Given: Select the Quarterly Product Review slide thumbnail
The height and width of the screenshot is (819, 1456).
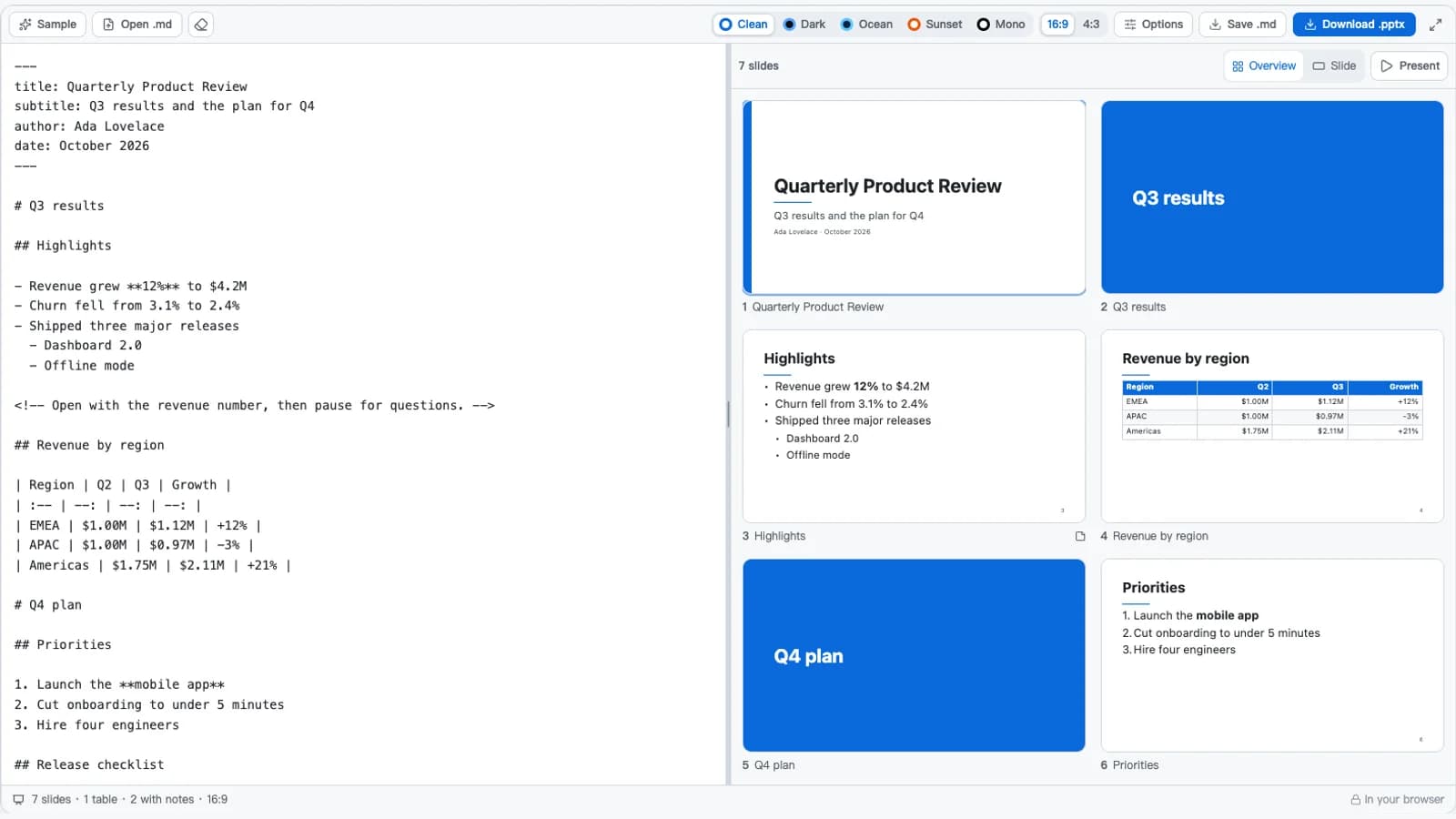Looking at the screenshot, I should 914,197.
